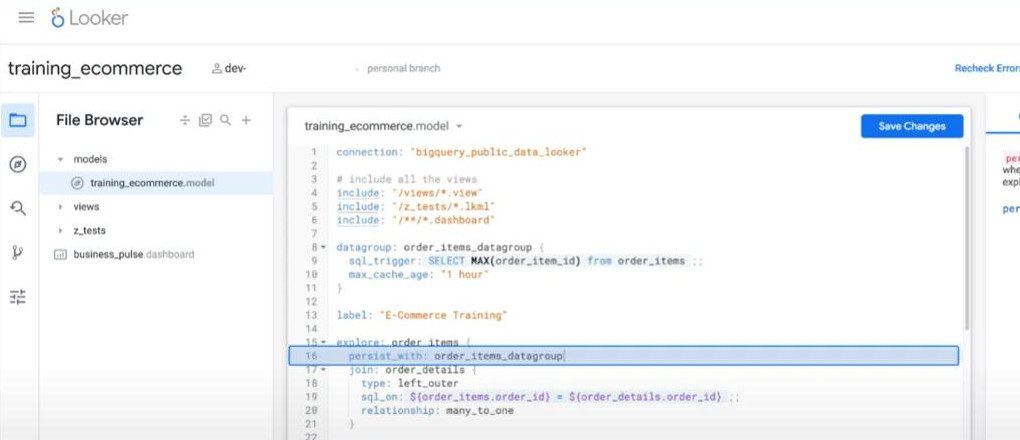Viewport: 1020px width, 440px height.
Task: Open the File Browser folder icon in sidebar
Action: pos(18,120)
